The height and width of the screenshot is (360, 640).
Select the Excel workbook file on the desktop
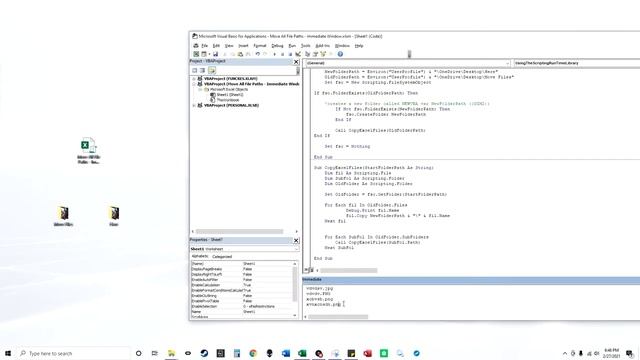tap(89, 151)
